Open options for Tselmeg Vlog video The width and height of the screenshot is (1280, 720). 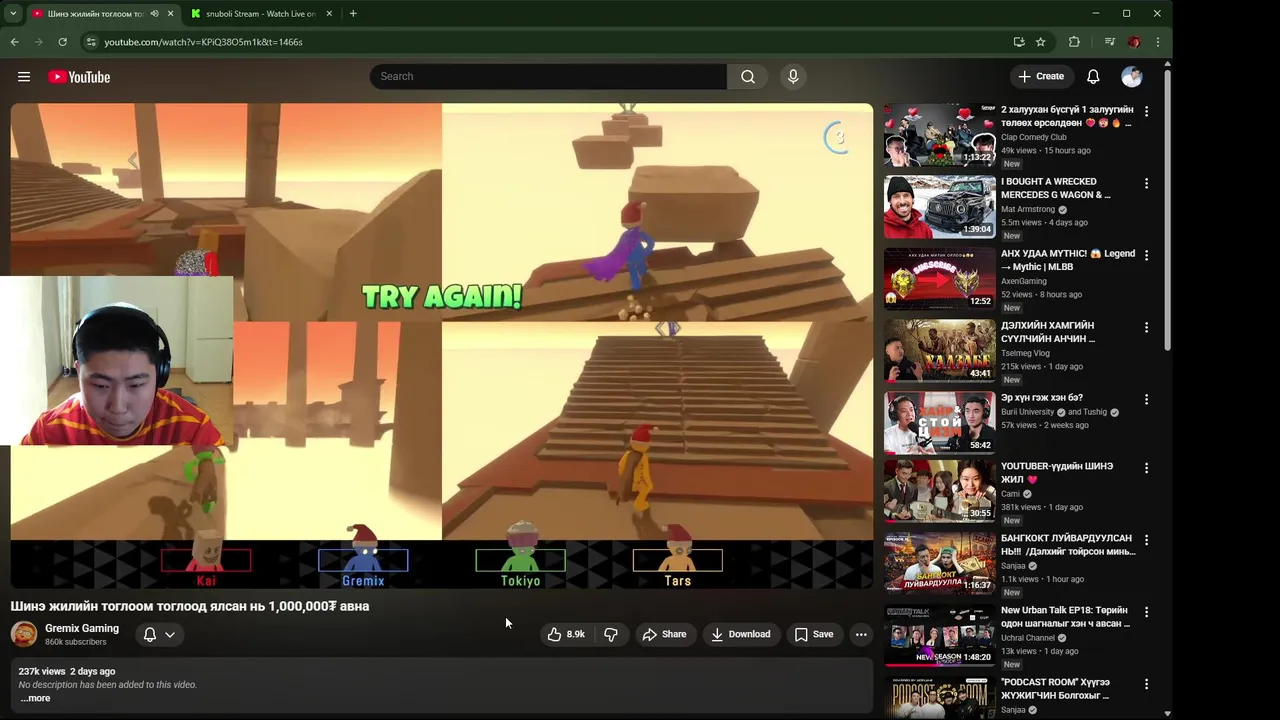point(1146,327)
